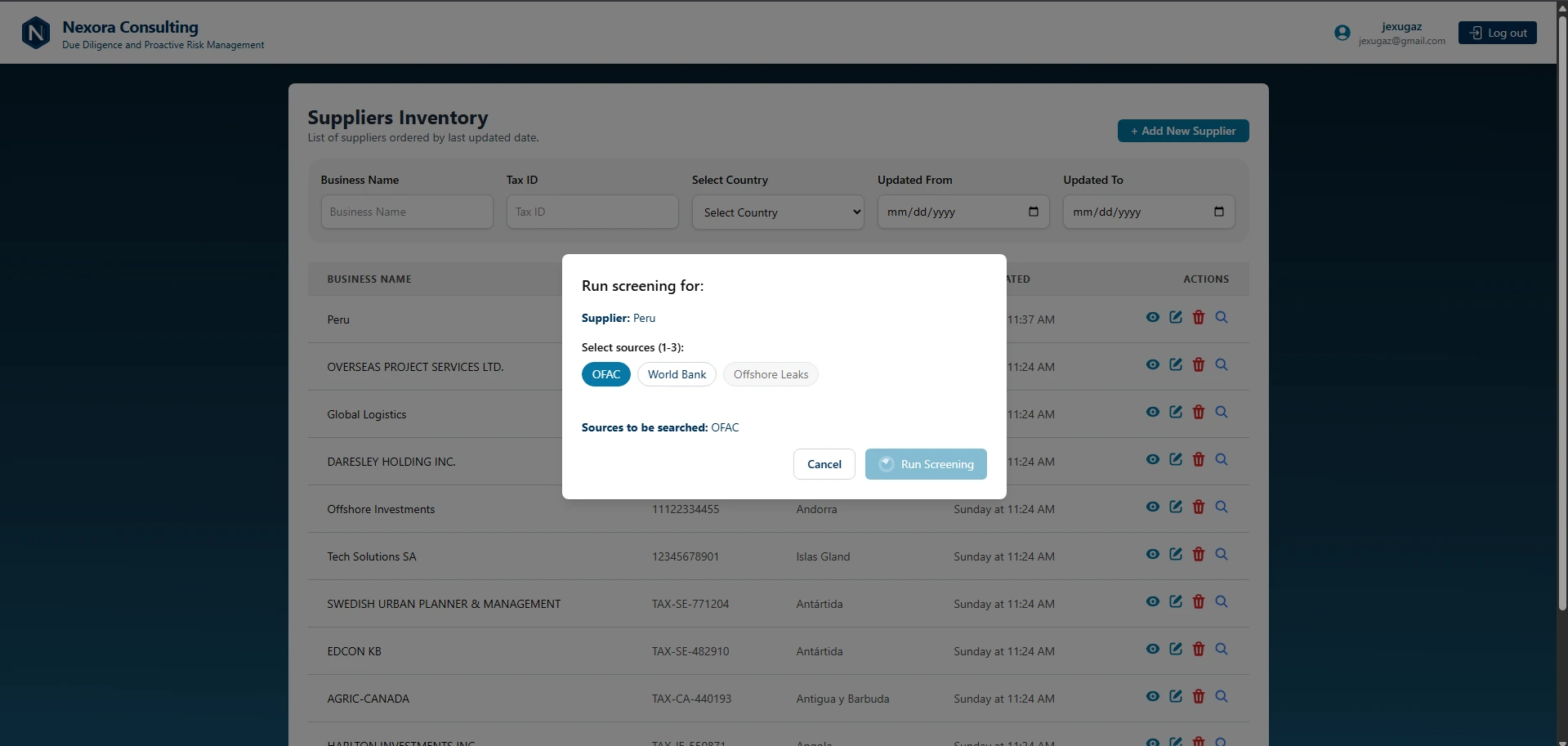Click magnifier icon for AGRIC-CANADA row
The height and width of the screenshot is (746, 1568).
(1221, 696)
